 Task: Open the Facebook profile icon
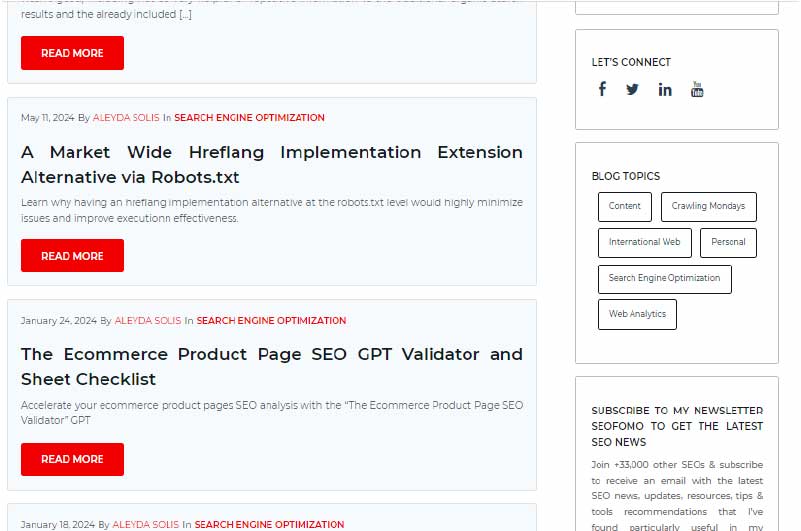pos(602,89)
